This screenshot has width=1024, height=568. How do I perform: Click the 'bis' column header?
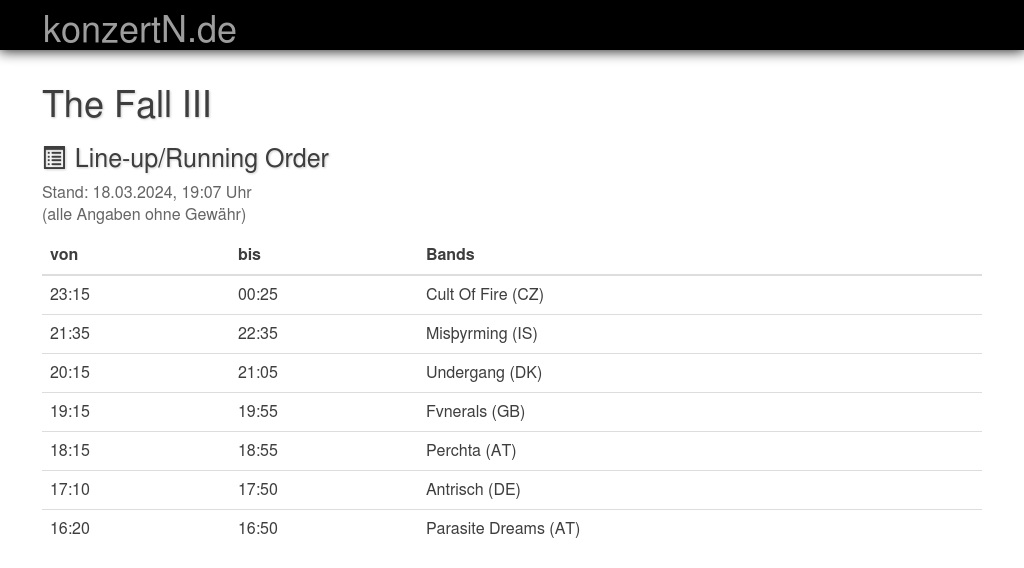click(x=249, y=254)
